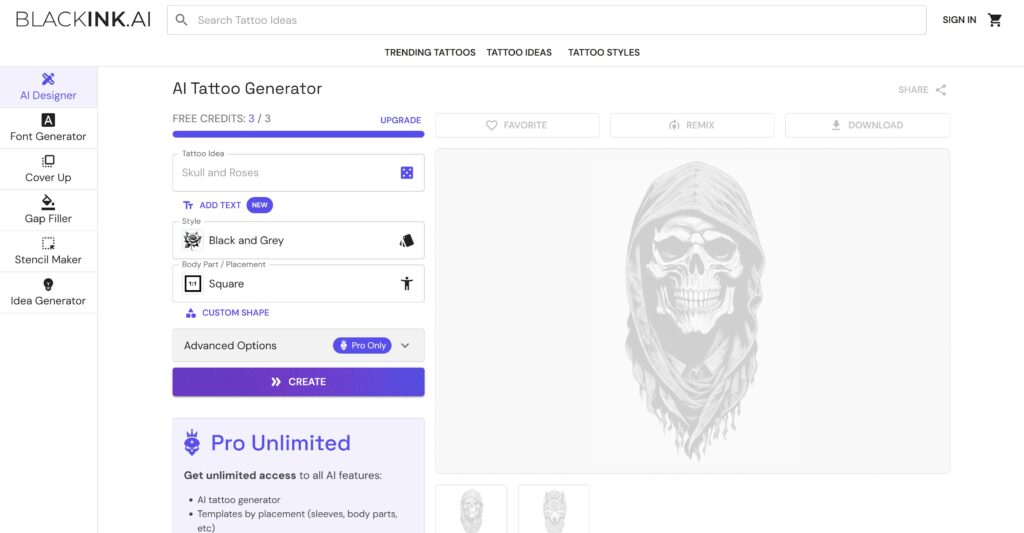Open the Square body placement selector
The height and width of the screenshot is (533, 1024).
(298, 283)
